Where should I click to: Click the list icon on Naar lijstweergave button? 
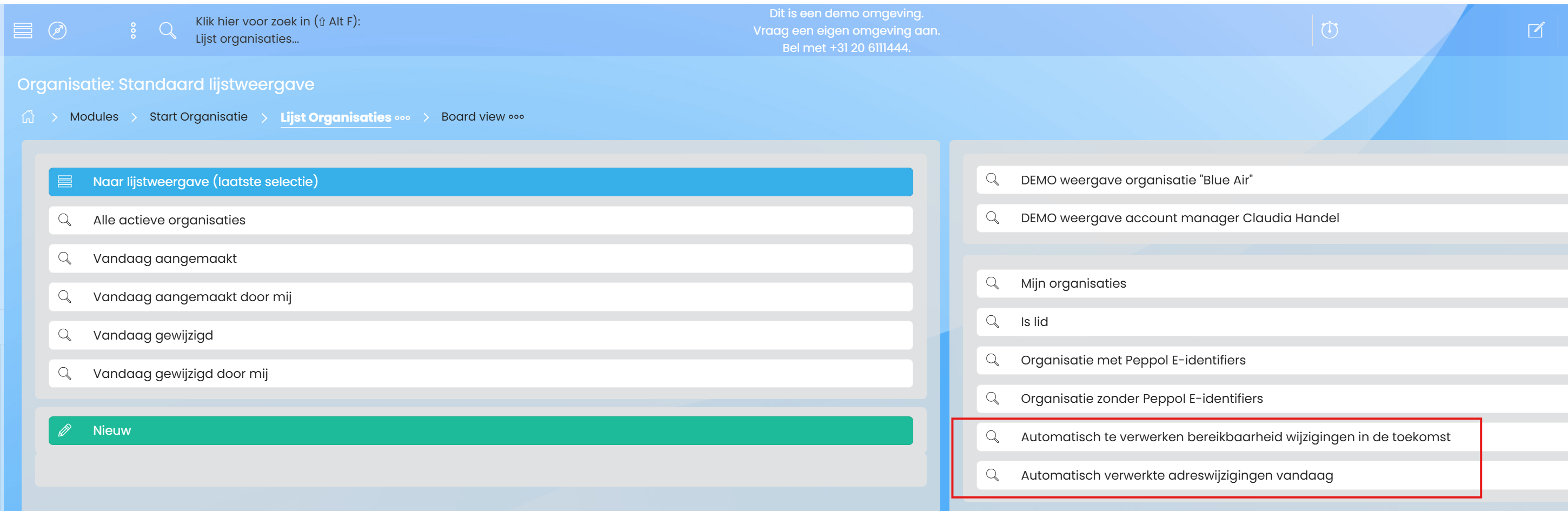[x=64, y=182]
